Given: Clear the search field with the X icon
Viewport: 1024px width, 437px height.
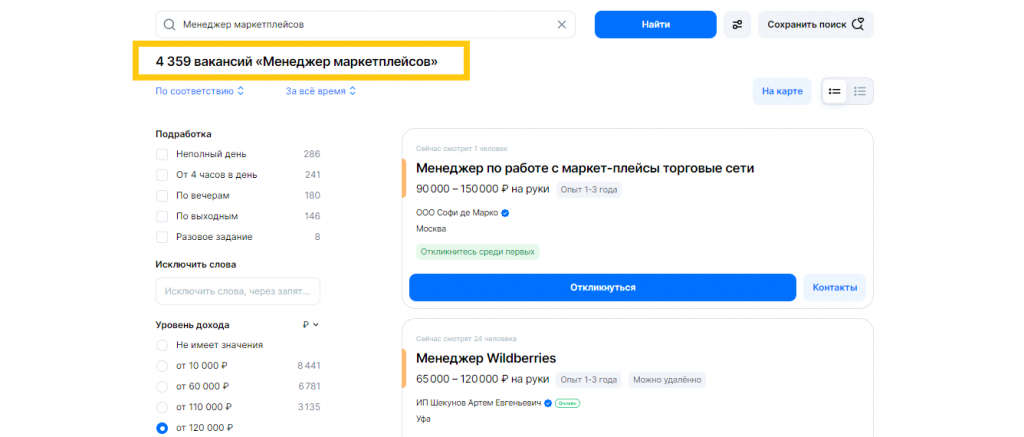Looking at the screenshot, I should (561, 25).
